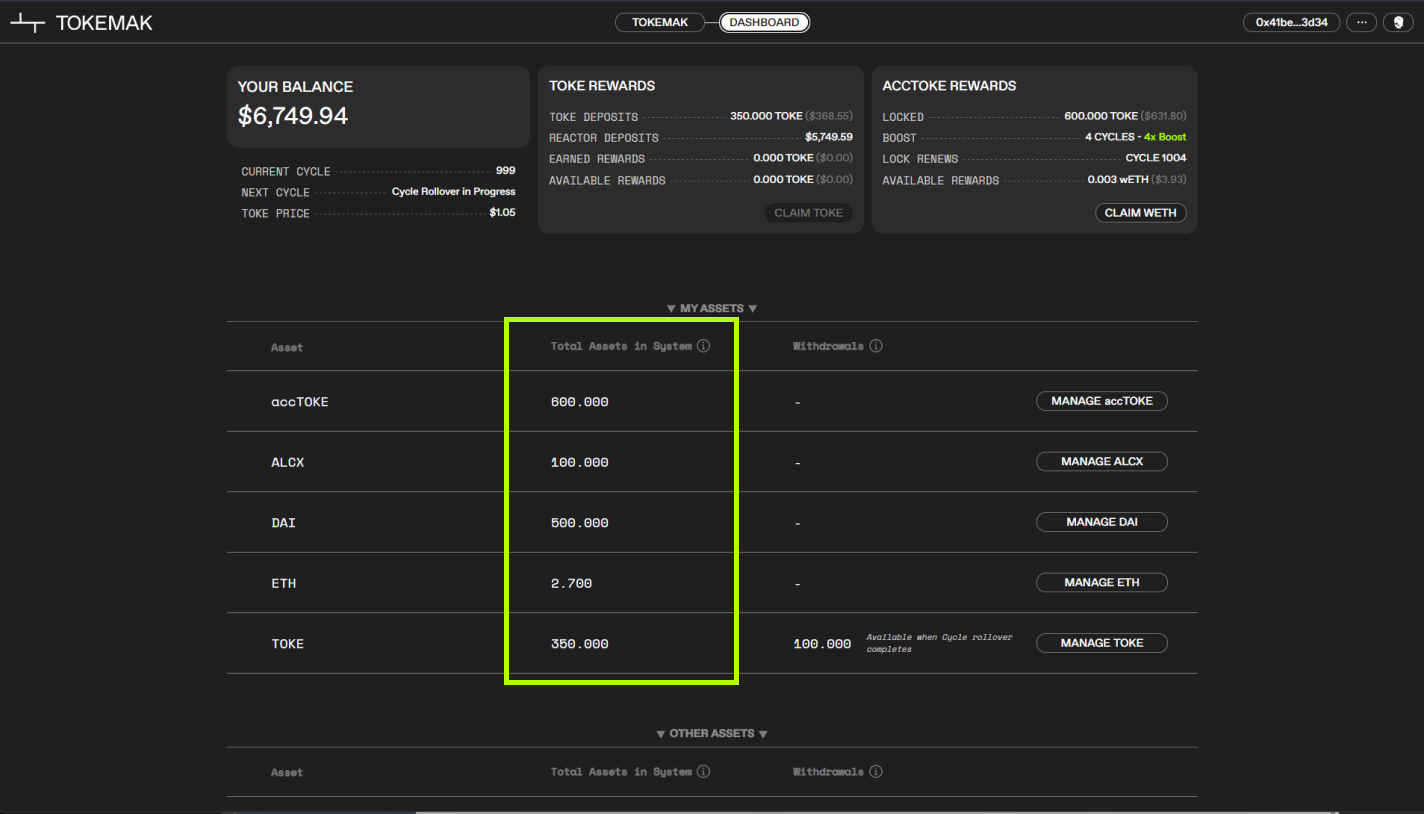Click the info icon beside My Assets Withdrawals

coord(876,346)
